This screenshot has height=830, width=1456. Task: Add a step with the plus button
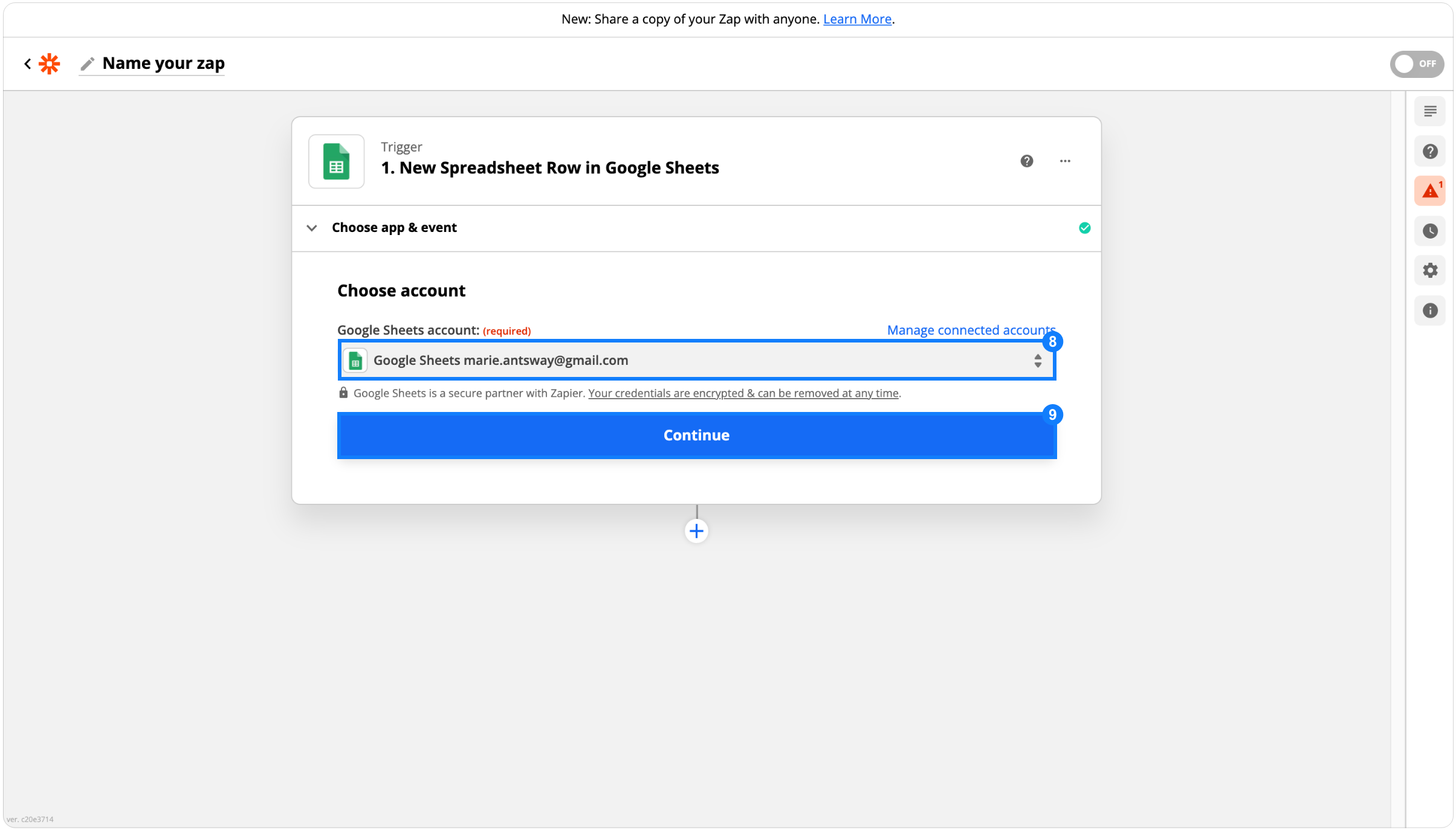pyautogui.click(x=696, y=531)
